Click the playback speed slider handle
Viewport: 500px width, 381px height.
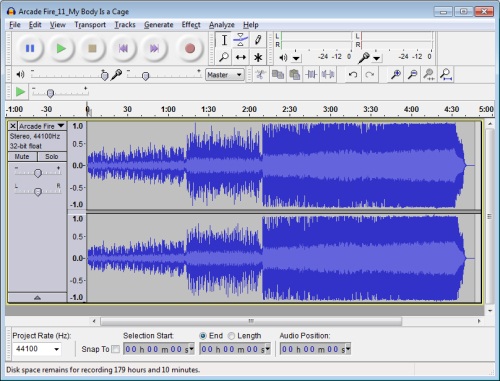coord(50,93)
